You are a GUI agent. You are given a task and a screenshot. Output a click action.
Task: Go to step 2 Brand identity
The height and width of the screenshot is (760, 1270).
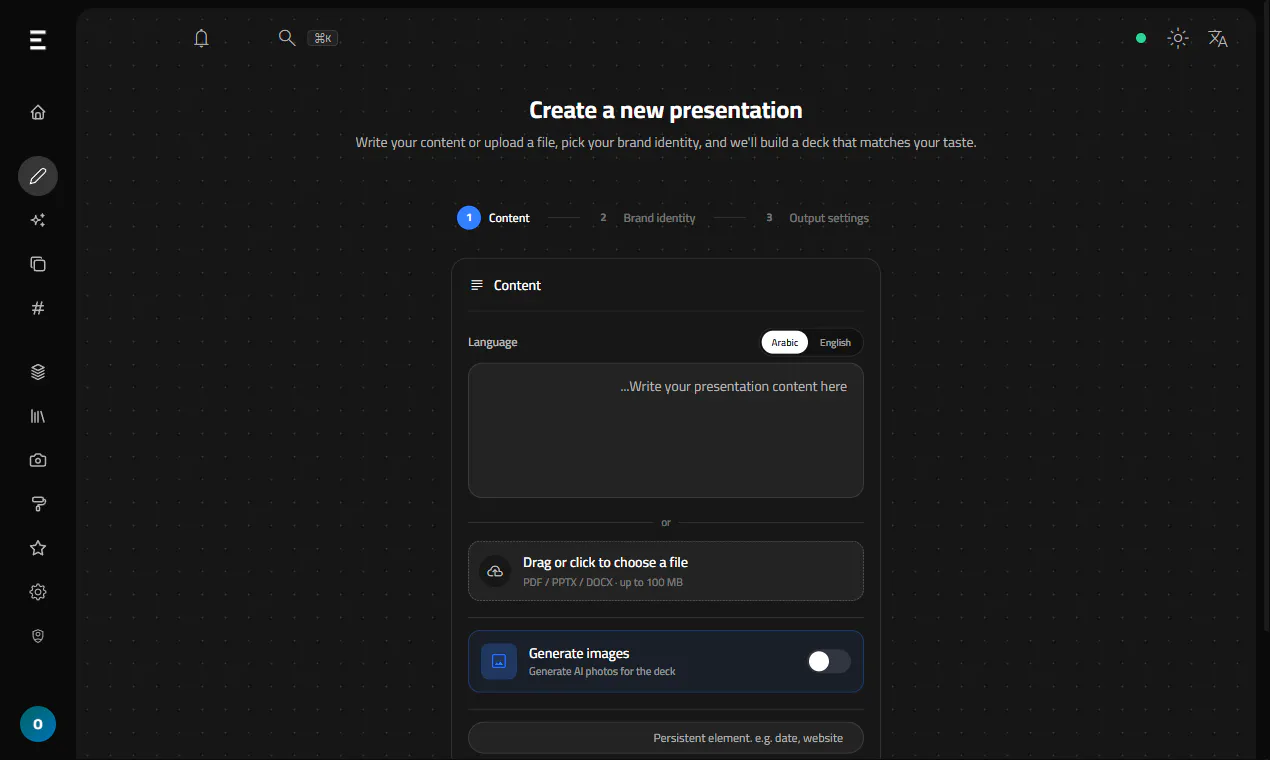click(647, 218)
